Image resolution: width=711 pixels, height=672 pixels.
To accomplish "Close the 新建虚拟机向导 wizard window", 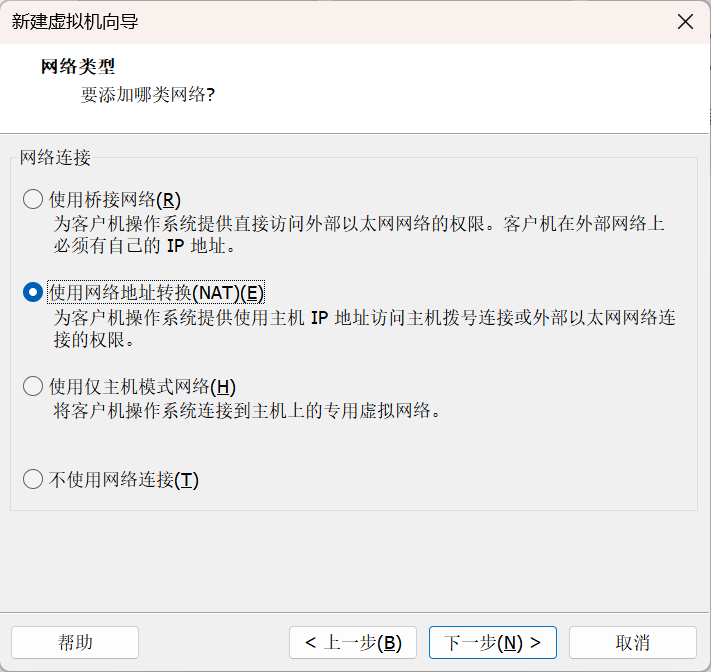I will click(685, 22).
